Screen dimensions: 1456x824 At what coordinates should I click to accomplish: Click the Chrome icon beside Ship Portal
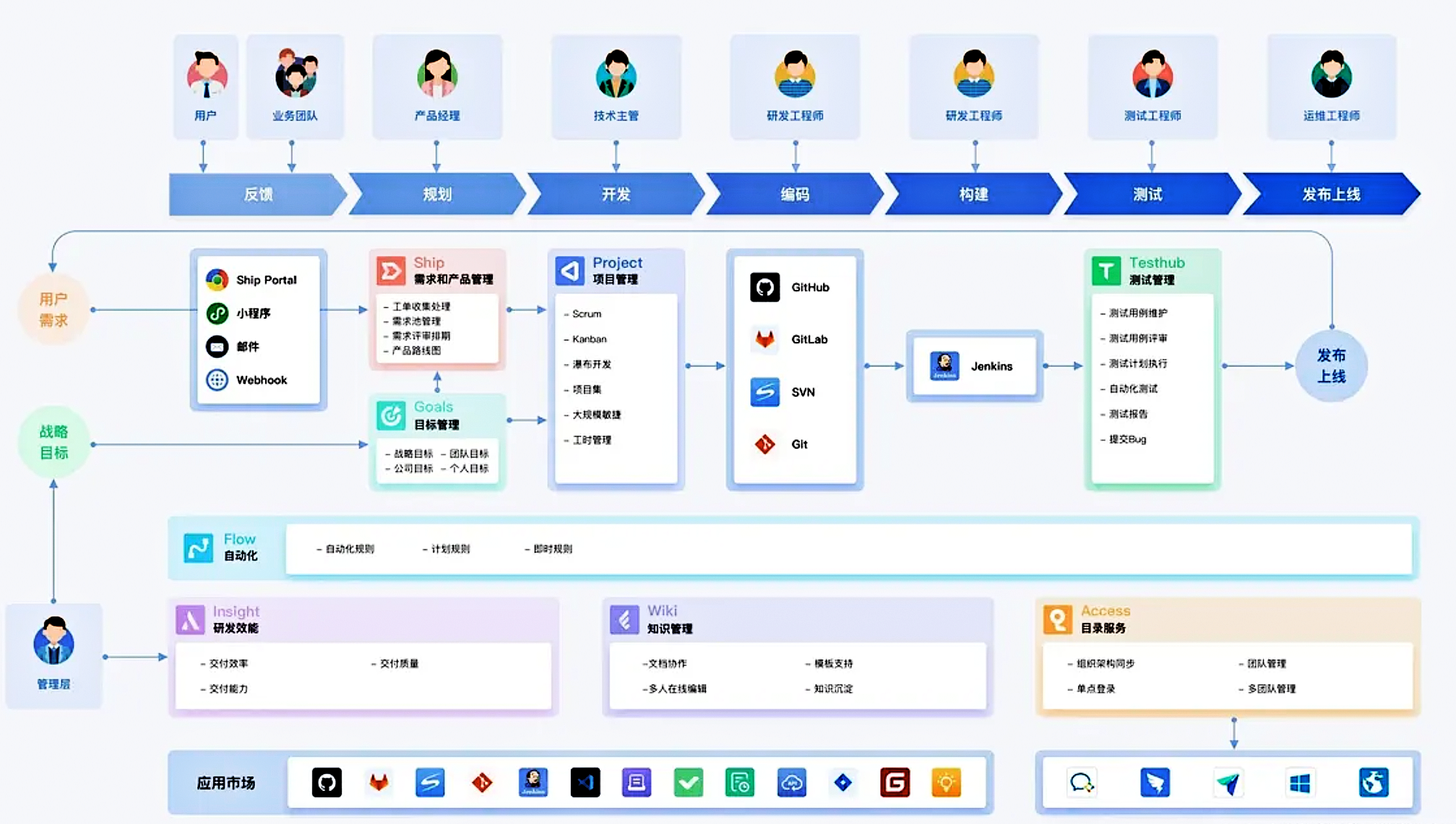(217, 280)
